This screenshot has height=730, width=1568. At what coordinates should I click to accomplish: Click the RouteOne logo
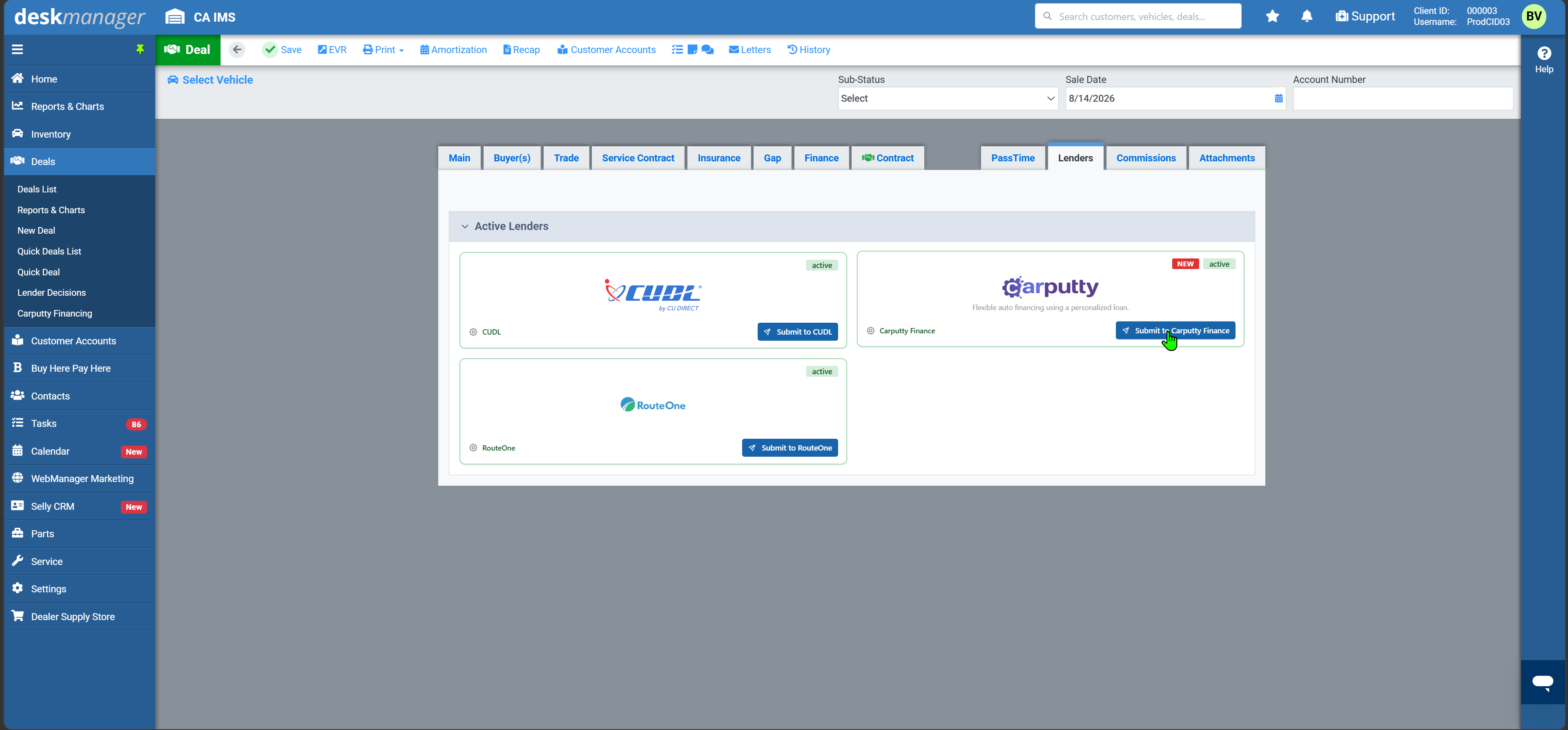(653, 405)
